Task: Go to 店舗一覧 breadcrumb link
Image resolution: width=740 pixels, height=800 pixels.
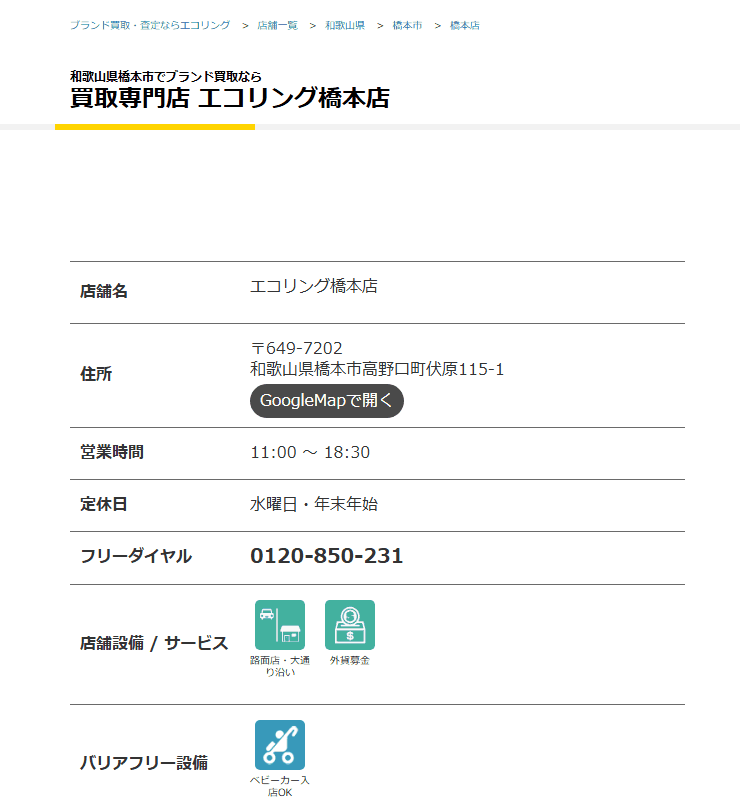Action: click(x=278, y=26)
